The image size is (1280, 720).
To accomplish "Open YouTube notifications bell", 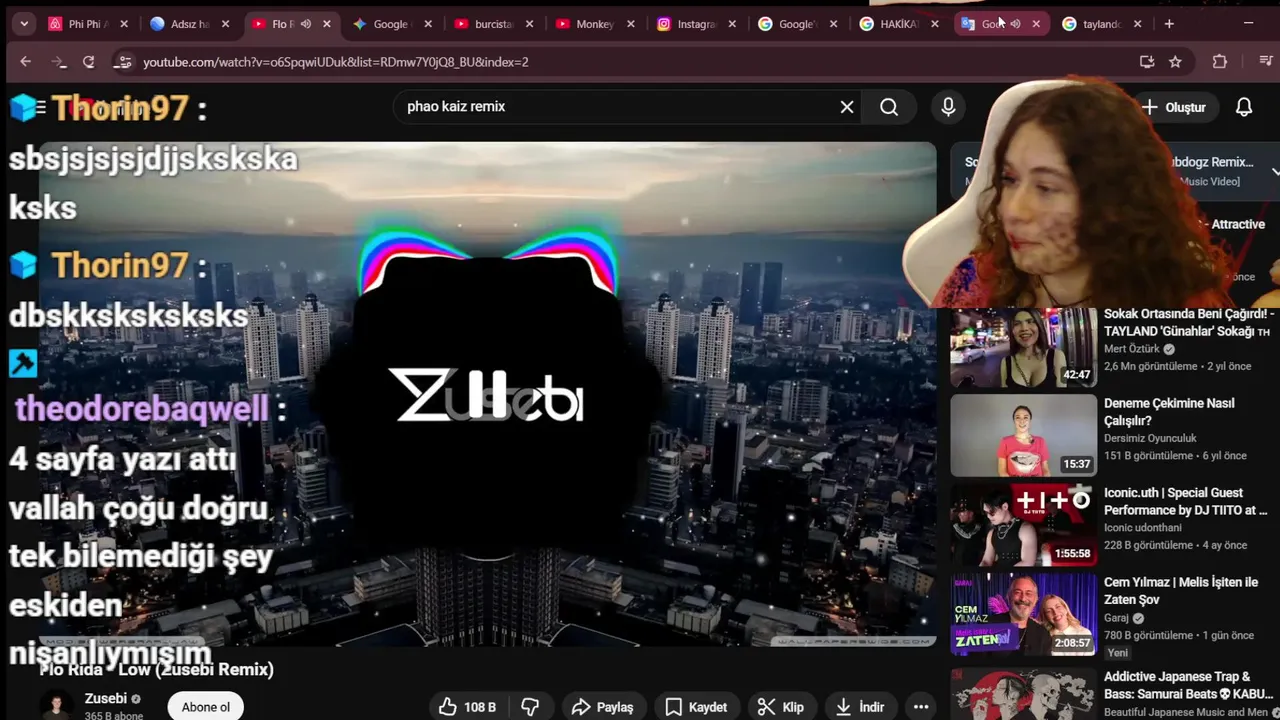I will 1244,107.
